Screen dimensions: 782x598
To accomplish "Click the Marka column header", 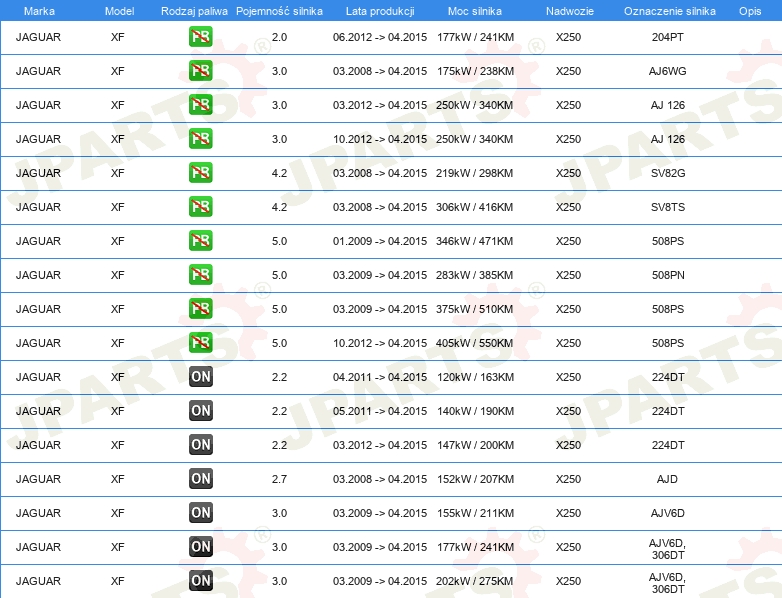I will pos(39,11).
